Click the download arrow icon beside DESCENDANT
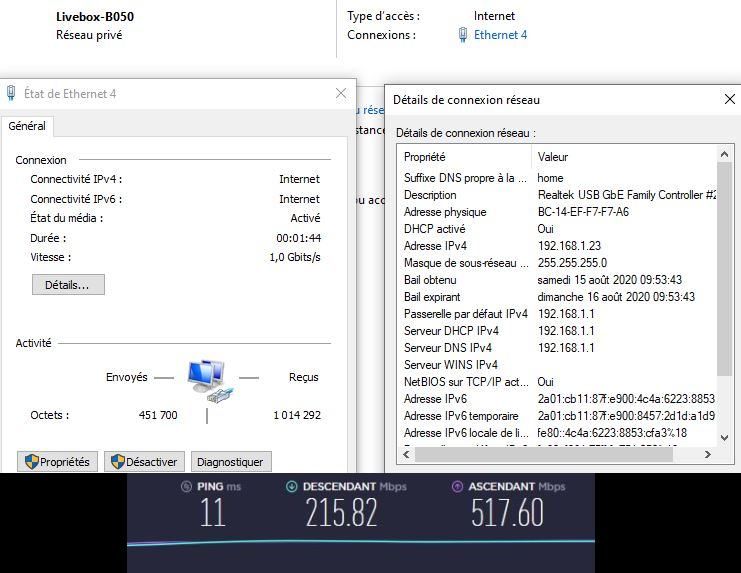Image resolution: width=741 pixels, height=573 pixels. (292, 487)
